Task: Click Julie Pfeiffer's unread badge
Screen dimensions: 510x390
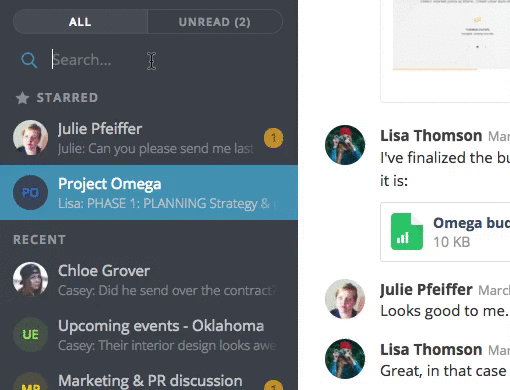Action: click(273, 138)
